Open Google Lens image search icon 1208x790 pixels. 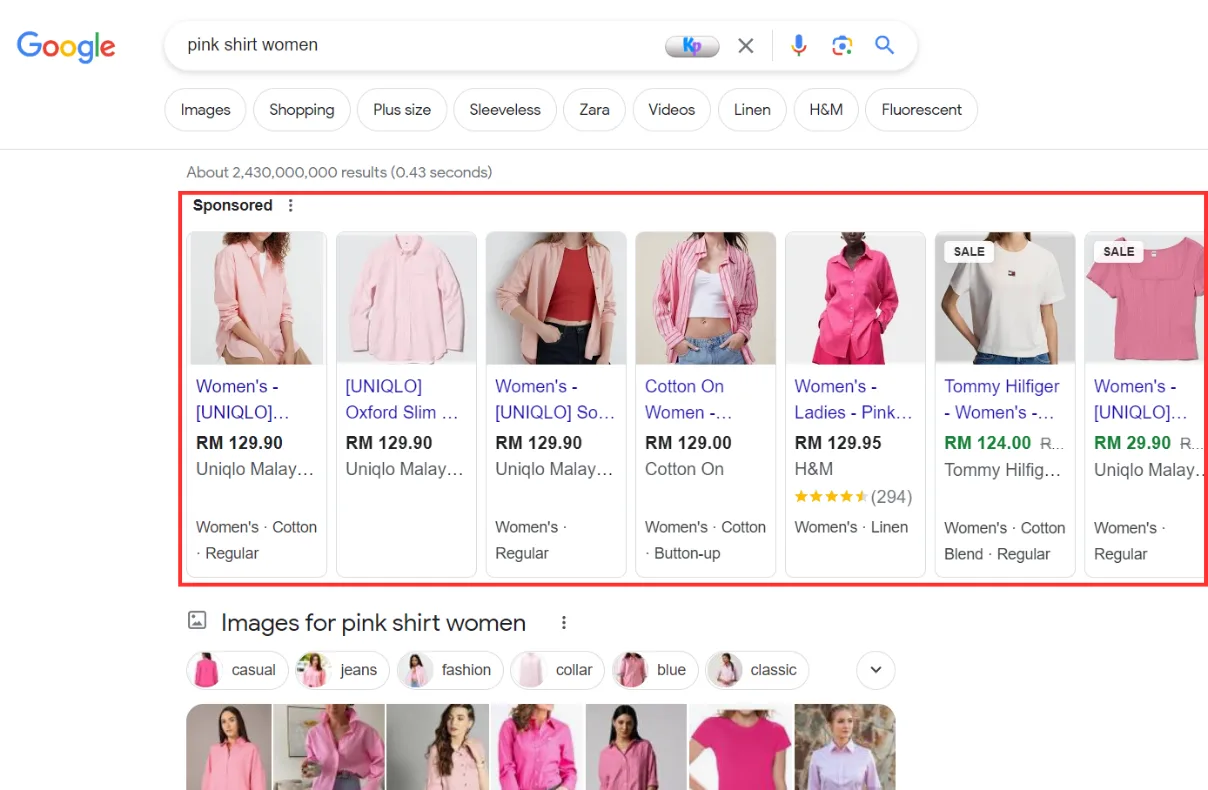pos(842,45)
